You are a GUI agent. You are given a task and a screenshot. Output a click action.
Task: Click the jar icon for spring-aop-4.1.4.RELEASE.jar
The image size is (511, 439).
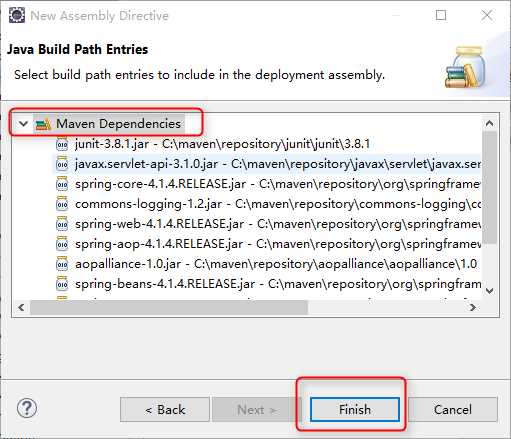(x=62, y=244)
